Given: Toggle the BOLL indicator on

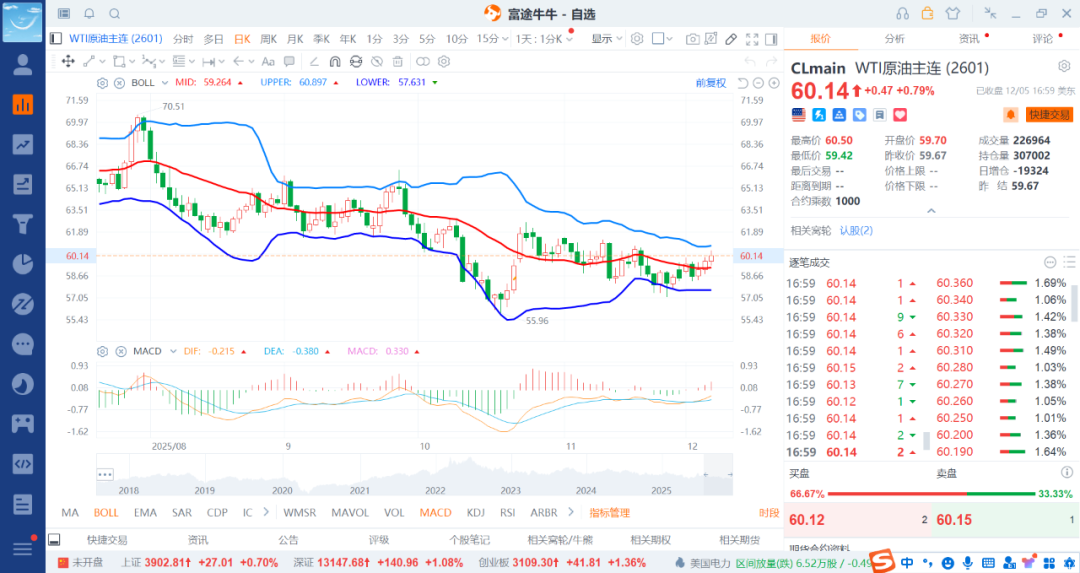Looking at the screenshot, I should point(106,513).
